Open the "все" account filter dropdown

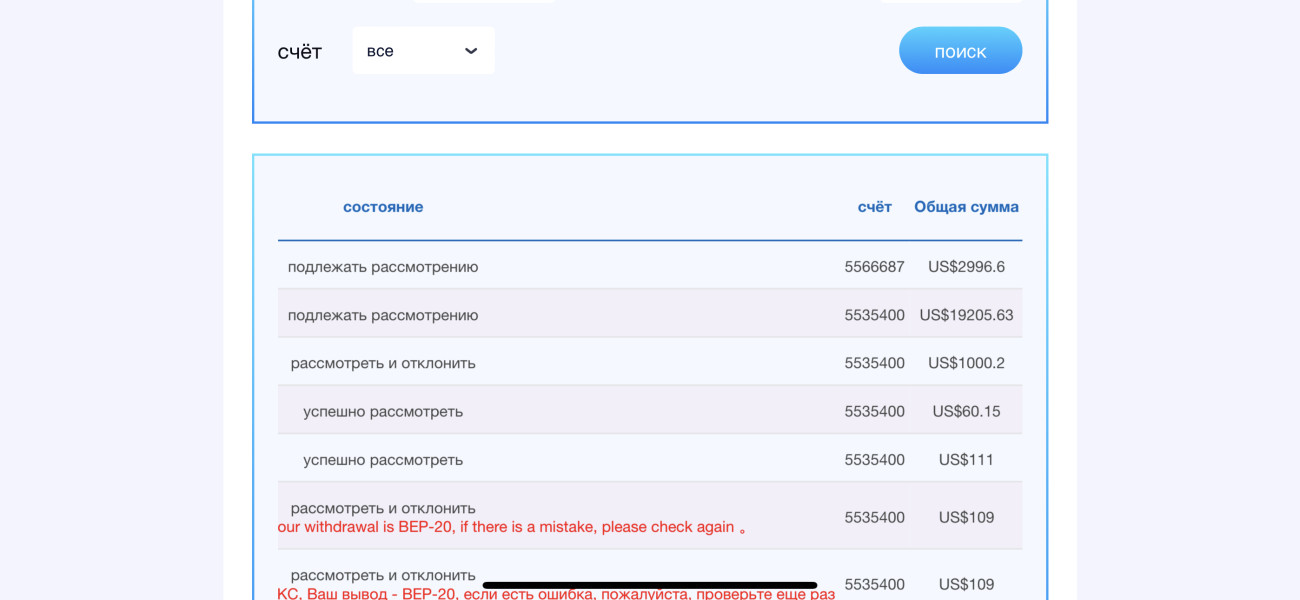point(422,51)
